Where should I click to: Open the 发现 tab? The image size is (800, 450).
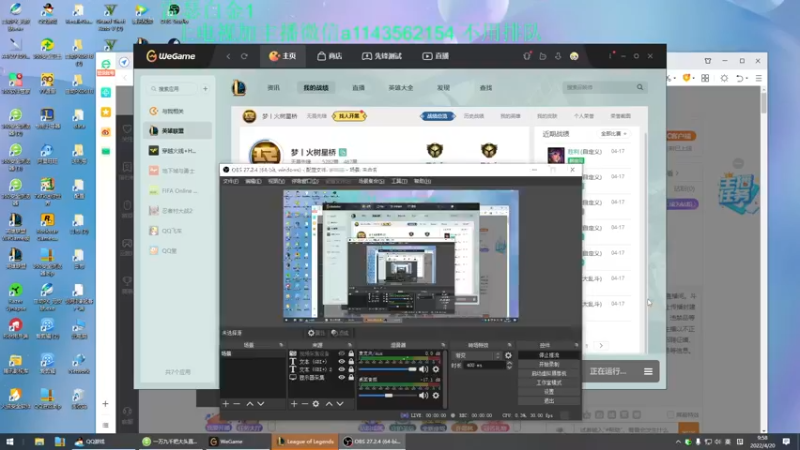(443, 88)
